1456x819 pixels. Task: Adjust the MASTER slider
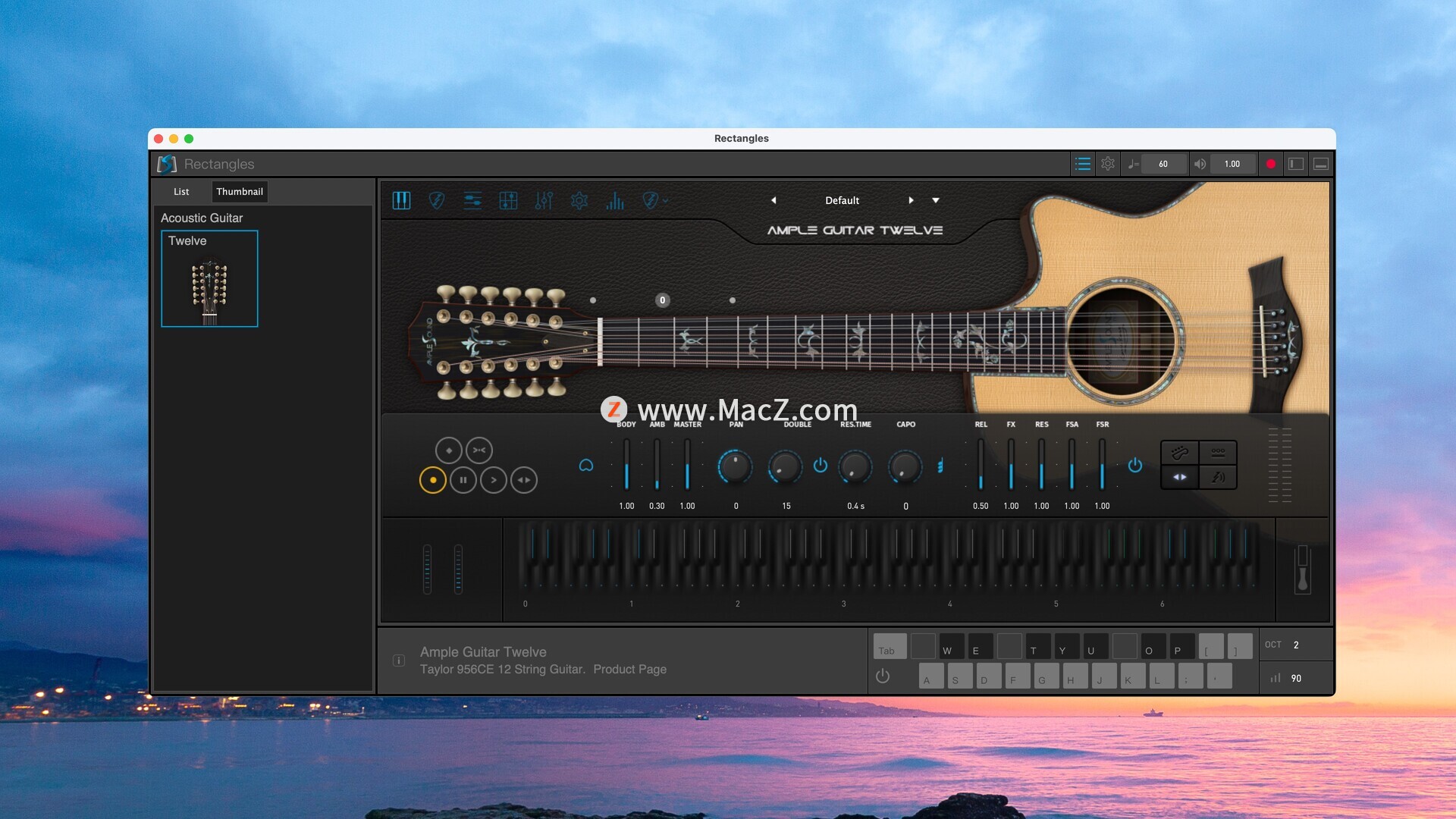pos(687,464)
